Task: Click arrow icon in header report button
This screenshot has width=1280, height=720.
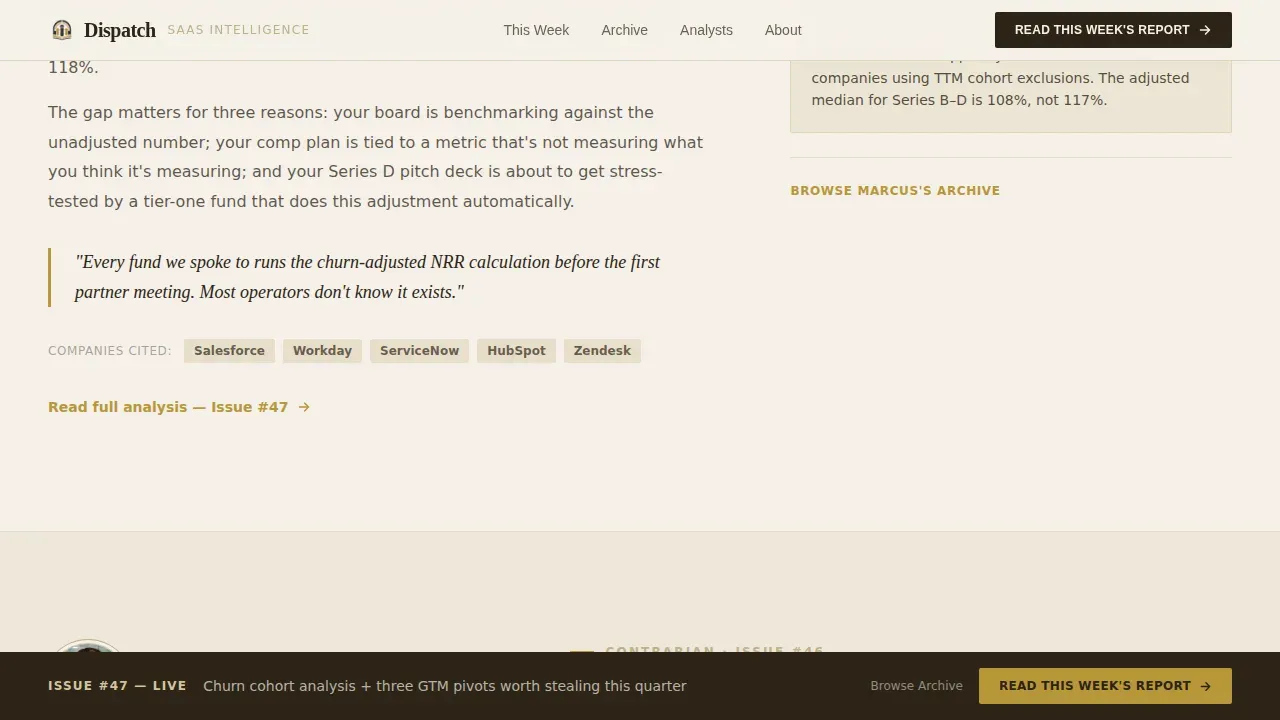Action: (x=1205, y=30)
